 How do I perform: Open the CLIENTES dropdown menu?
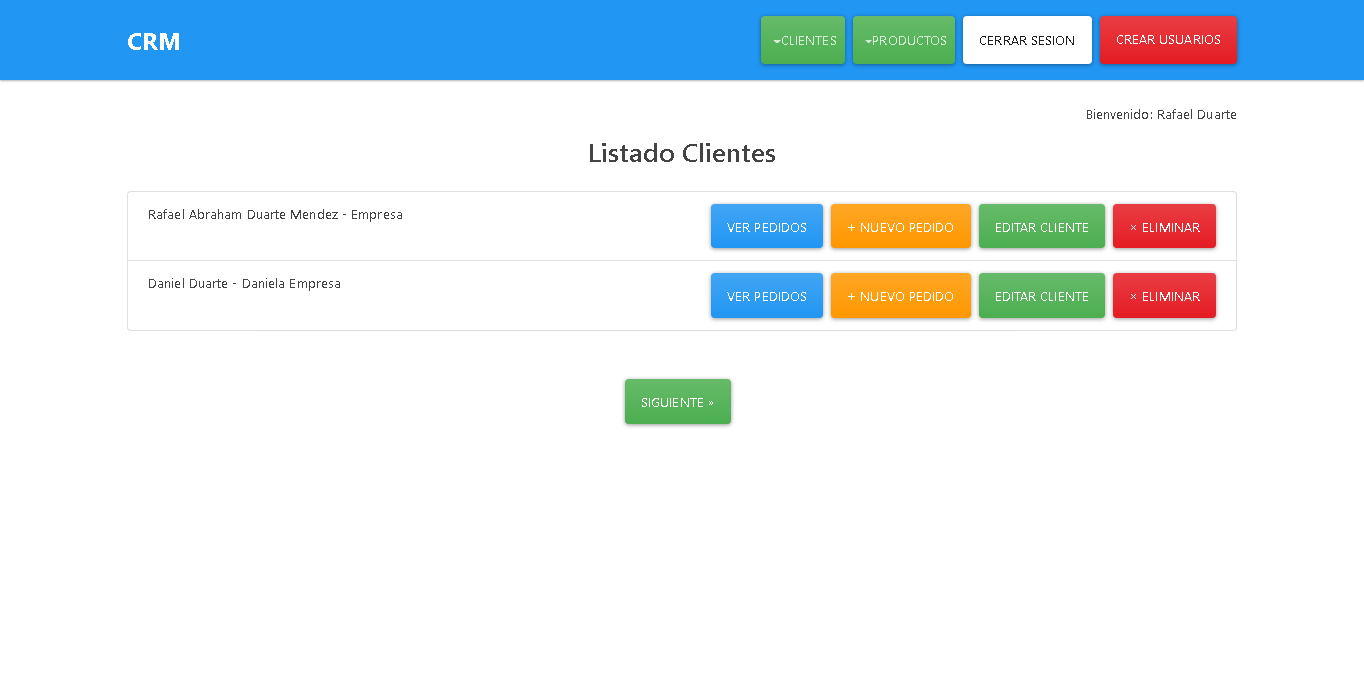[803, 40]
